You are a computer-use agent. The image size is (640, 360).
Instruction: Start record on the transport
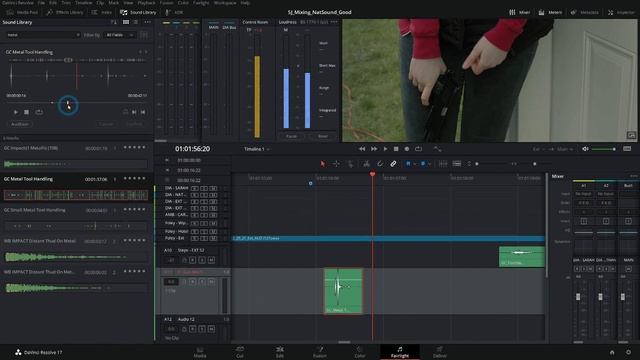point(407,149)
